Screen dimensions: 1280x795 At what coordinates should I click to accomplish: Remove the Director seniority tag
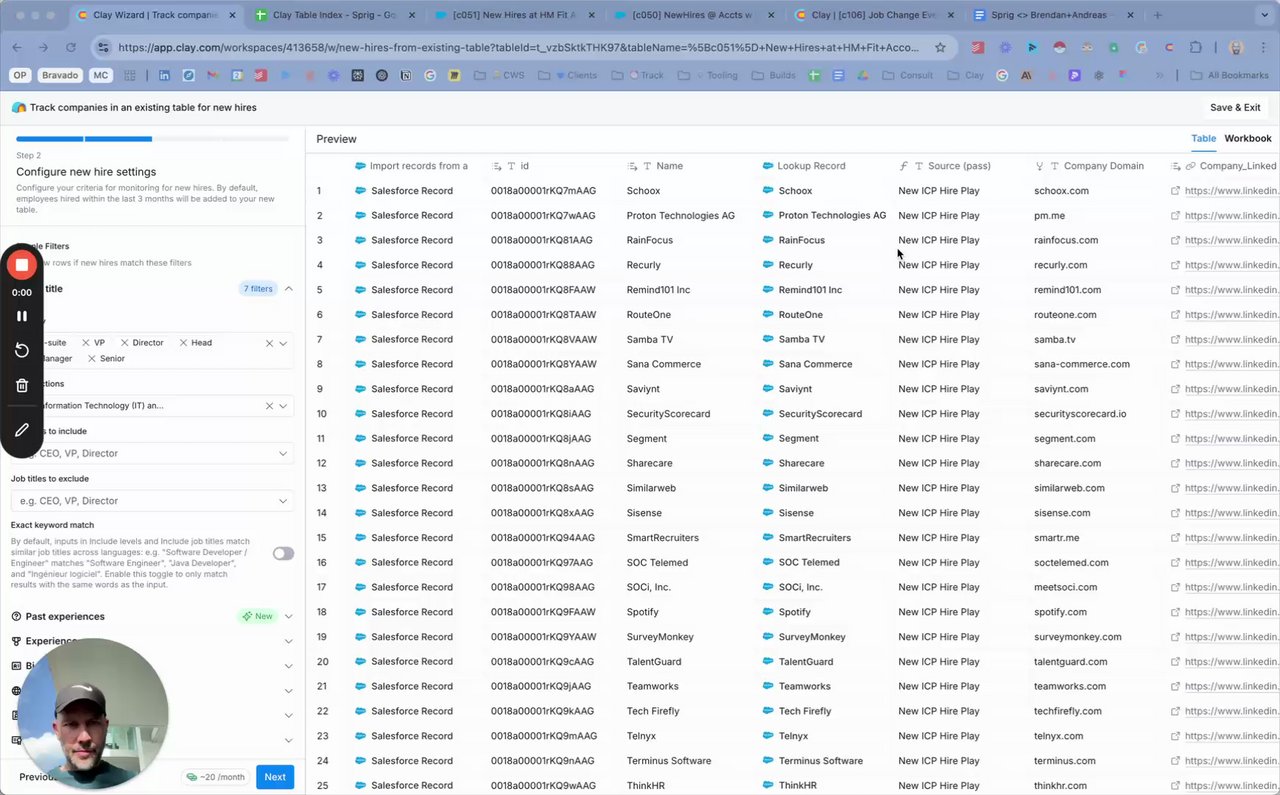(124, 343)
